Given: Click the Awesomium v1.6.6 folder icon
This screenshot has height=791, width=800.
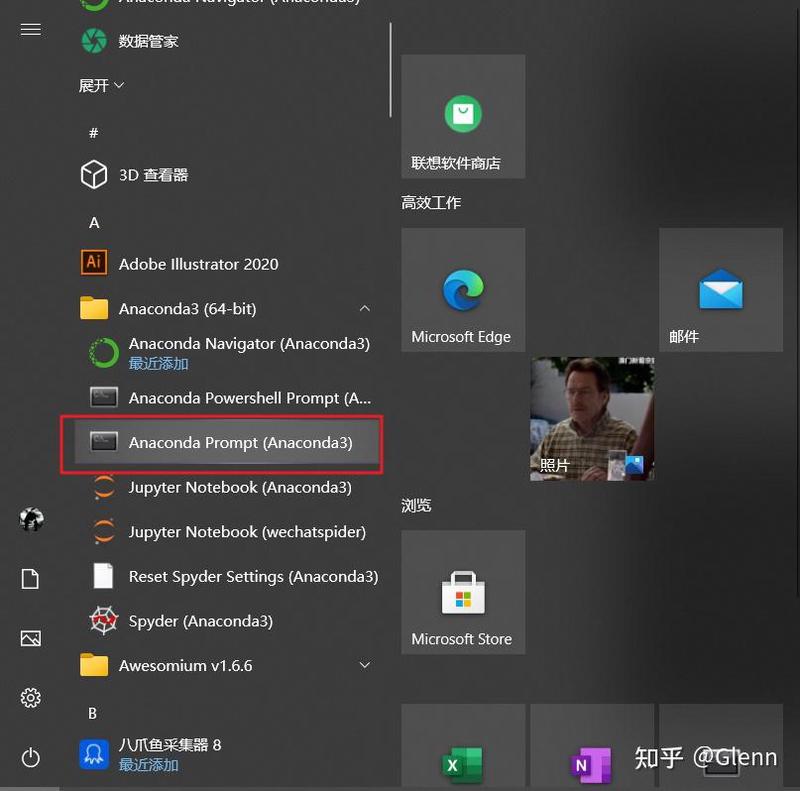Looking at the screenshot, I should [94, 664].
